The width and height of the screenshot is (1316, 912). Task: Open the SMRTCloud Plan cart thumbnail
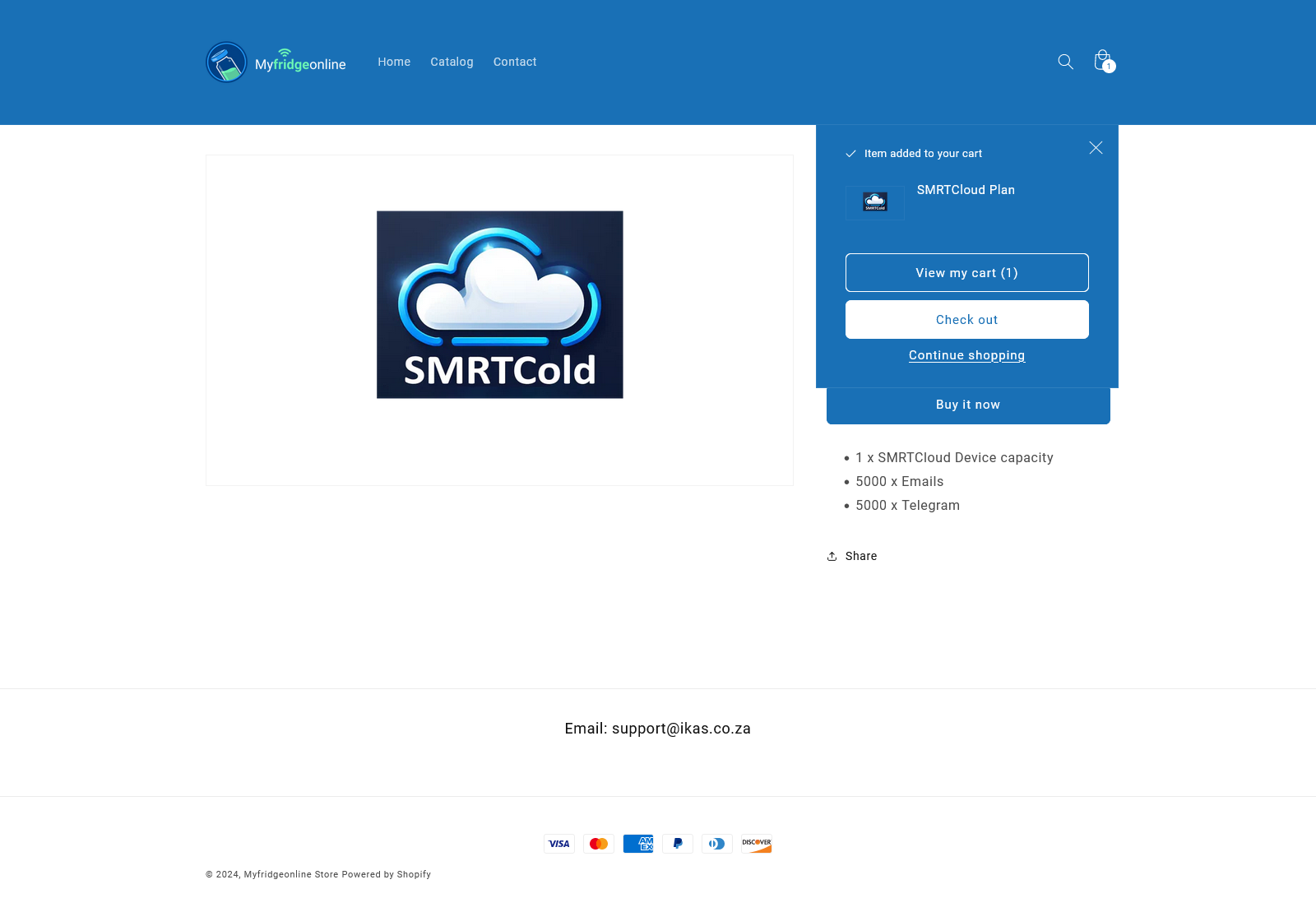tap(875, 202)
